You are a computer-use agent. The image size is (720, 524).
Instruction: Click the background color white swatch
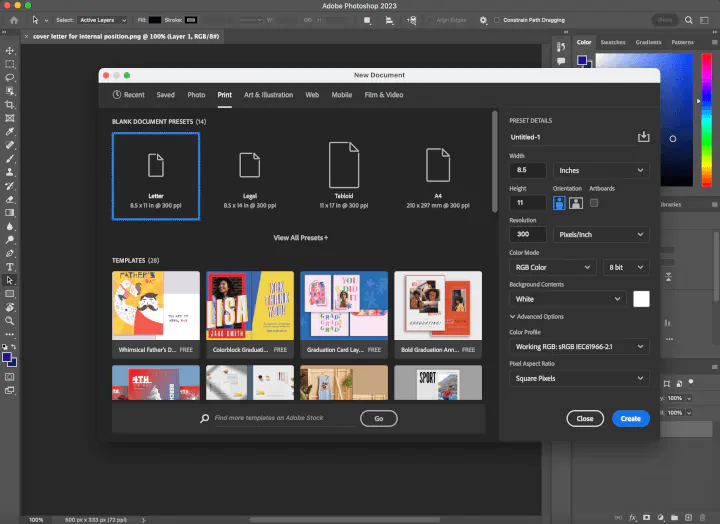click(x=641, y=299)
